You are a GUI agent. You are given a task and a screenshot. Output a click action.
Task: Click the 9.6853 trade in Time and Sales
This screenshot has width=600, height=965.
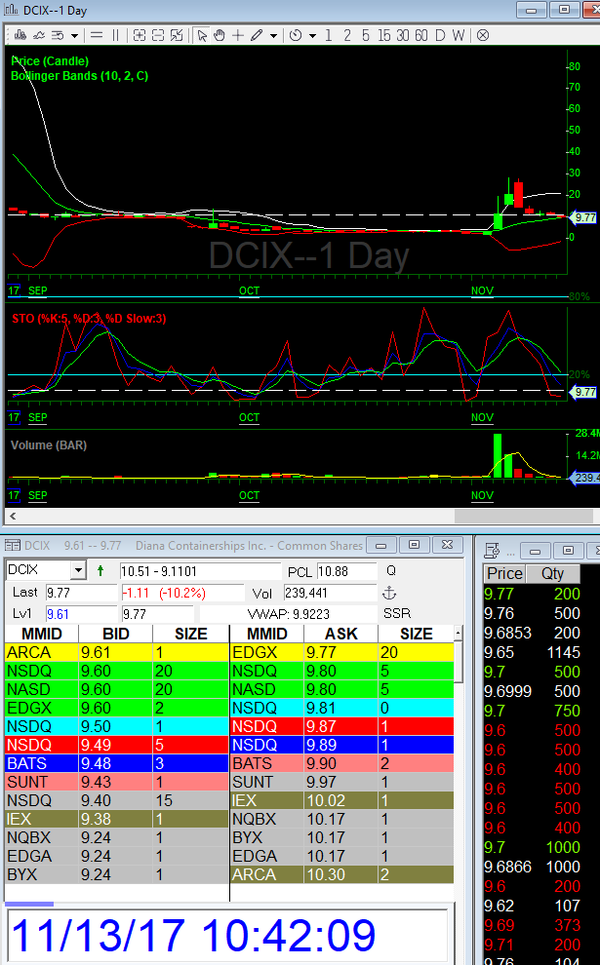pyautogui.click(x=532, y=633)
